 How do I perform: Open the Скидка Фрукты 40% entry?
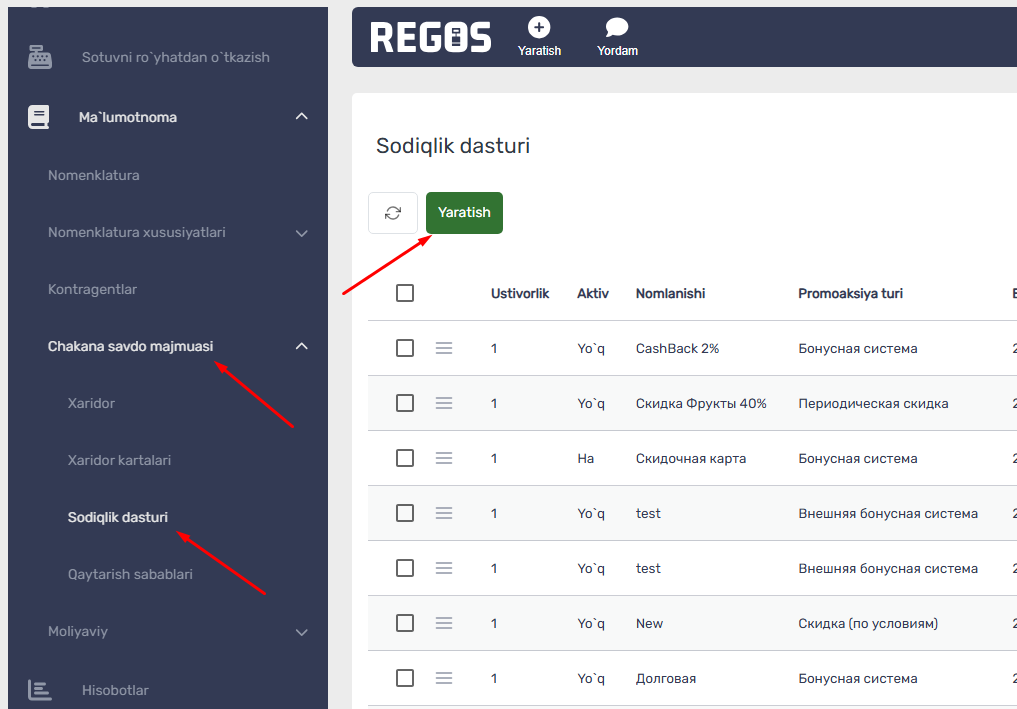coord(699,403)
